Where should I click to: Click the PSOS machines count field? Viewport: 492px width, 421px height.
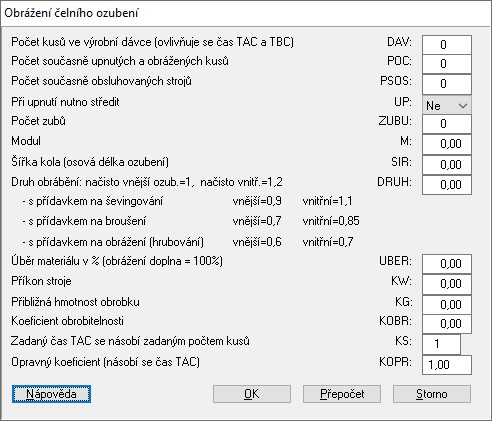point(447,84)
